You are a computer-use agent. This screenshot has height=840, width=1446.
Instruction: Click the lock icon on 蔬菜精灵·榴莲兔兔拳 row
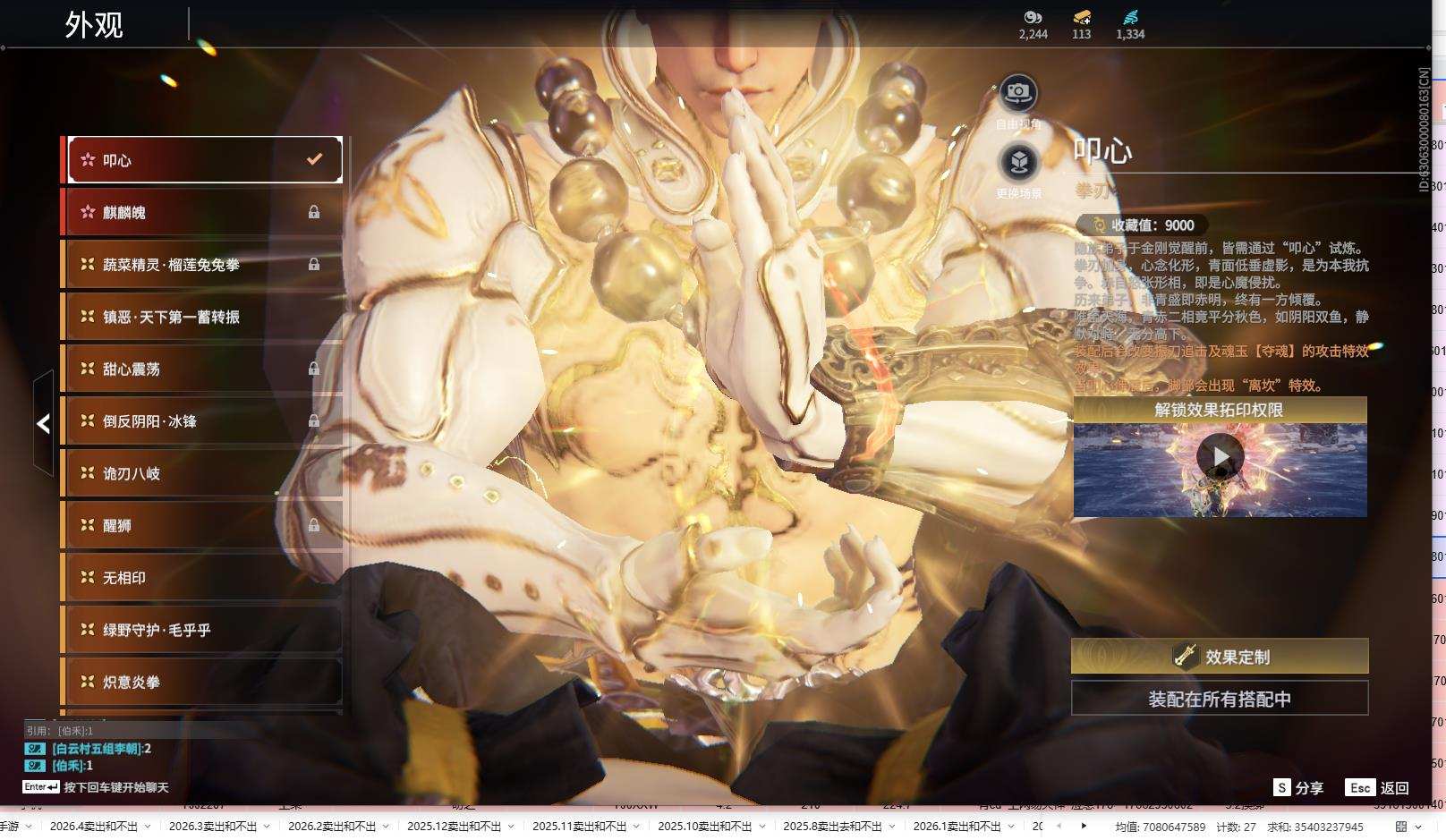coord(314,264)
